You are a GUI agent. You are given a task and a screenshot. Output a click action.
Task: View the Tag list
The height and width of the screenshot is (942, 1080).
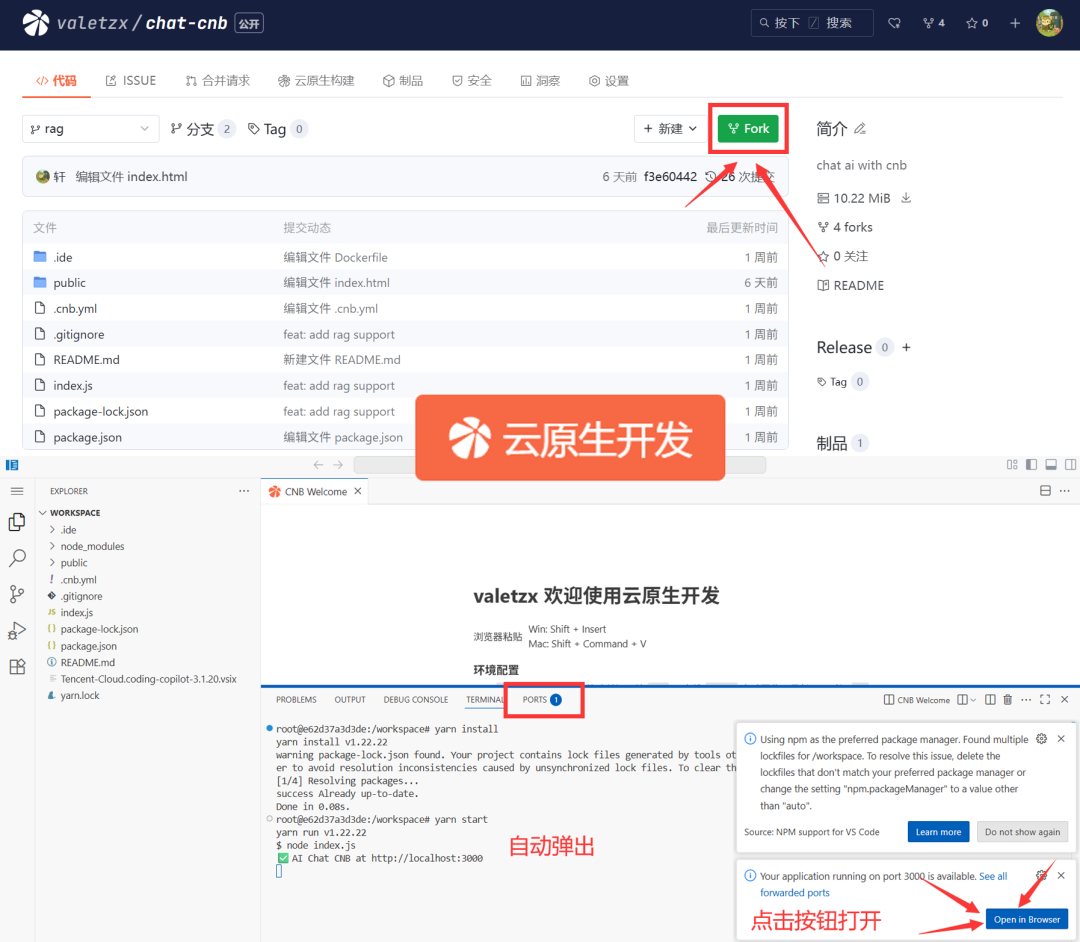[277, 129]
